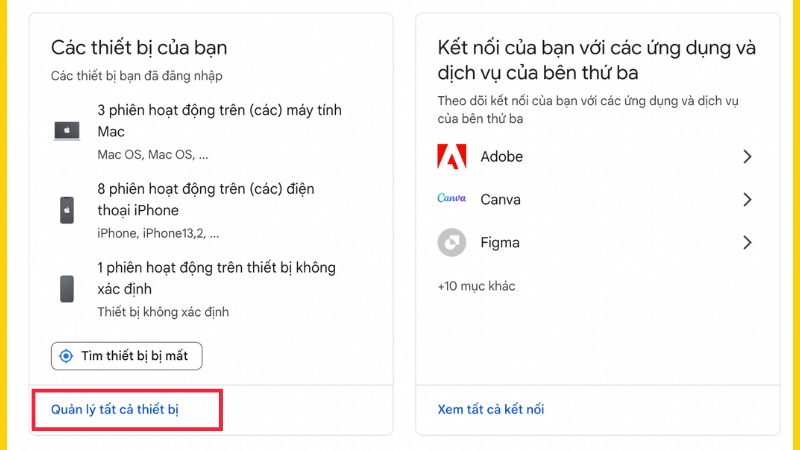Image resolution: width=800 pixels, height=450 pixels.
Task: Select the Adobe connection label
Action: (502, 157)
